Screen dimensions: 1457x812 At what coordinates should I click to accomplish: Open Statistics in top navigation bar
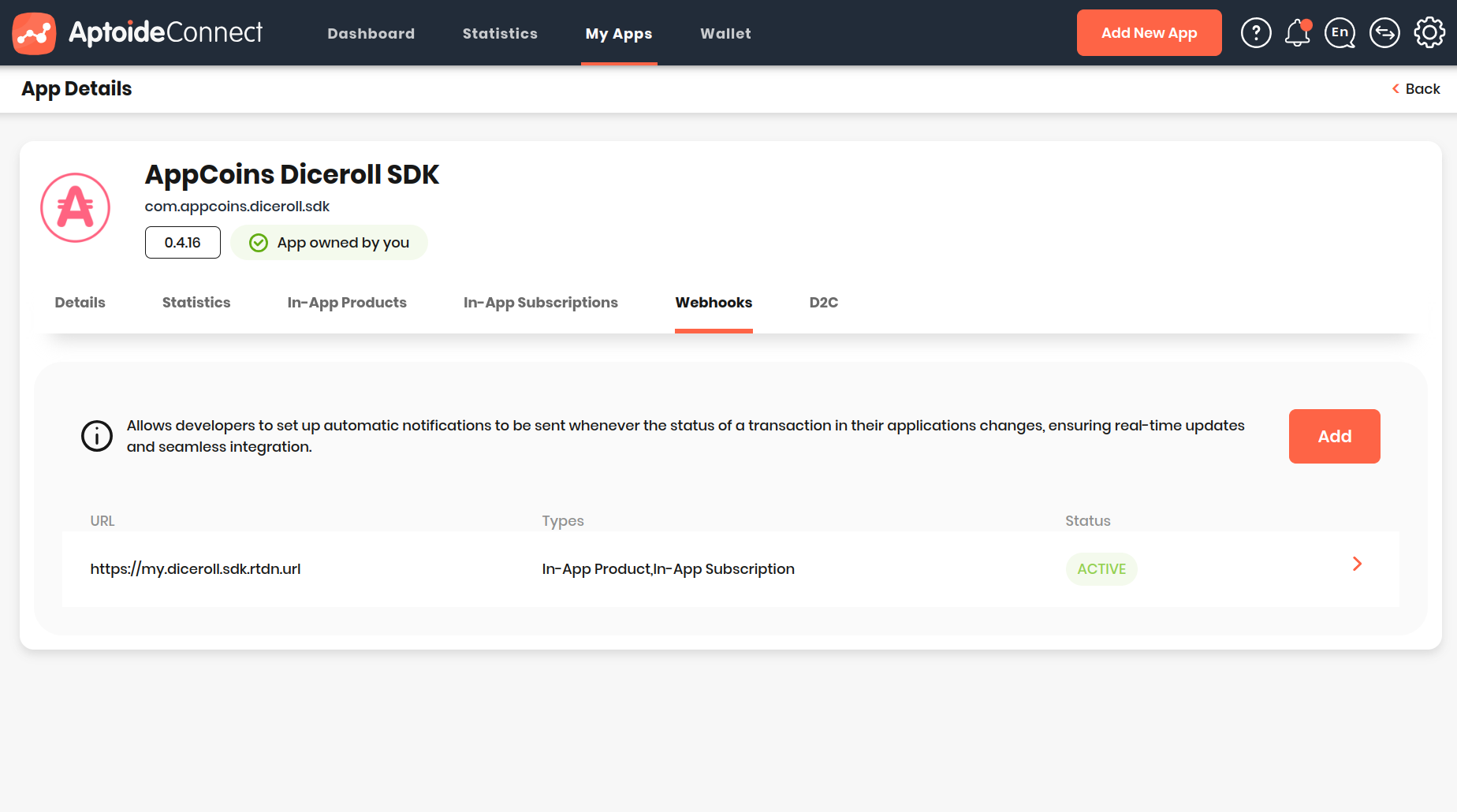(500, 33)
